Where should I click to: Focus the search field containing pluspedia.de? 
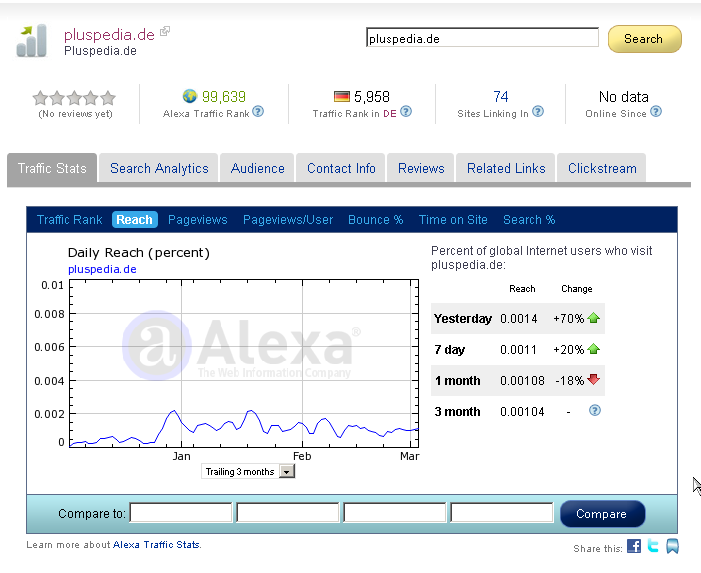point(482,38)
